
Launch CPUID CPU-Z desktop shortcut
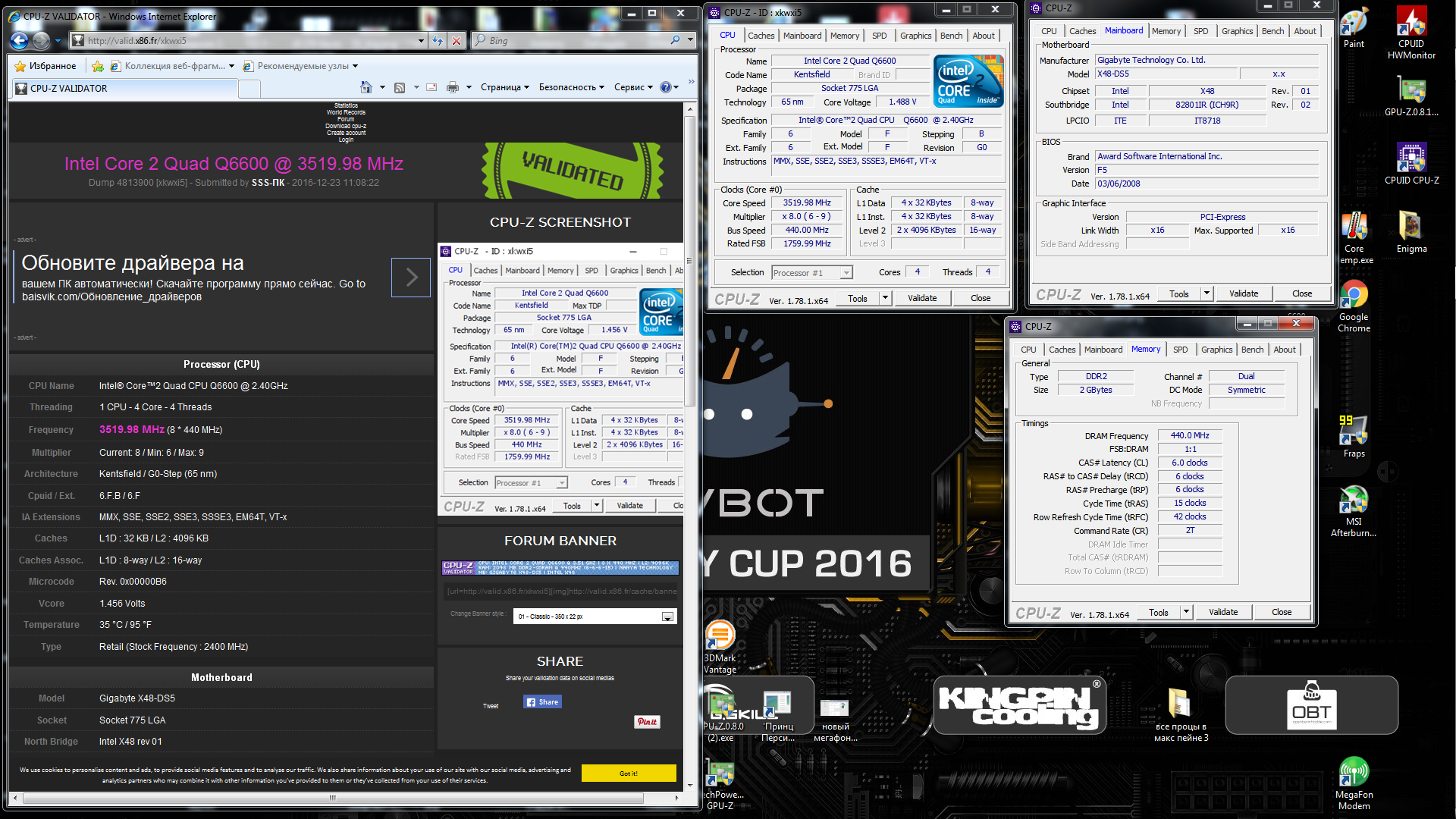tap(1410, 163)
